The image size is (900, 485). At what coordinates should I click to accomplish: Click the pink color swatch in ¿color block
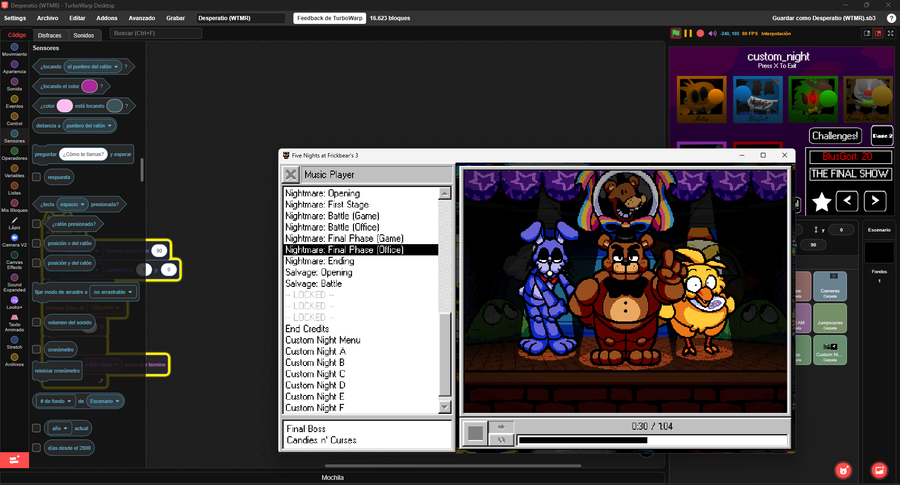coord(65,106)
